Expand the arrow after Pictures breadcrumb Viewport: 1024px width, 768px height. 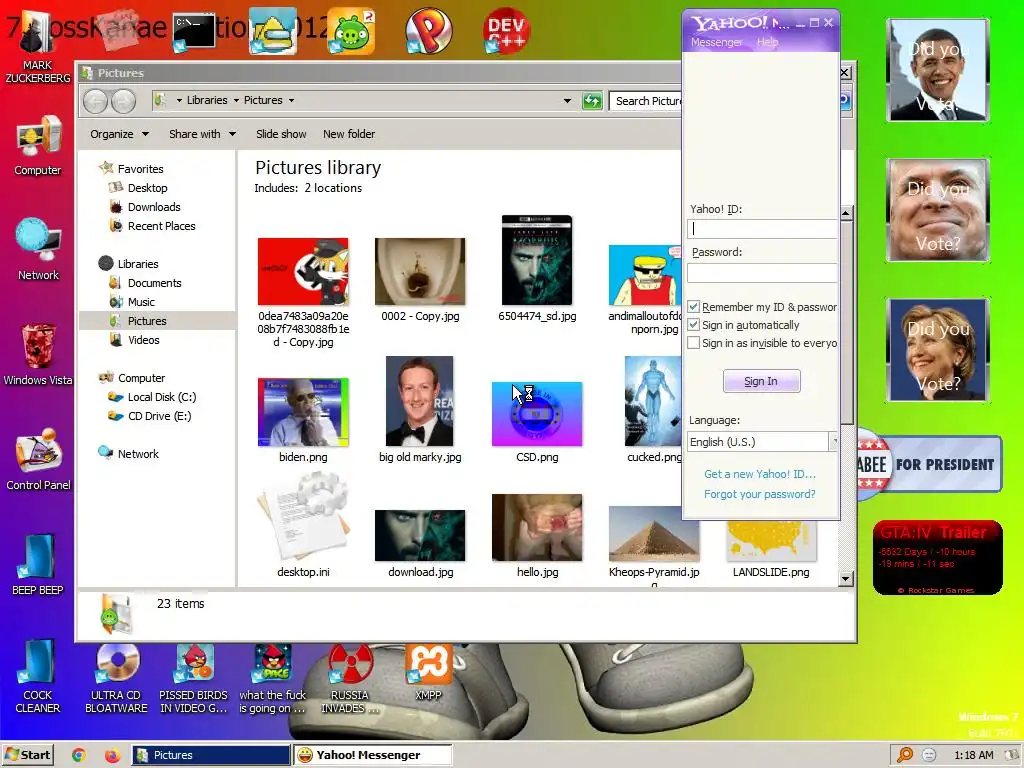[291, 101]
